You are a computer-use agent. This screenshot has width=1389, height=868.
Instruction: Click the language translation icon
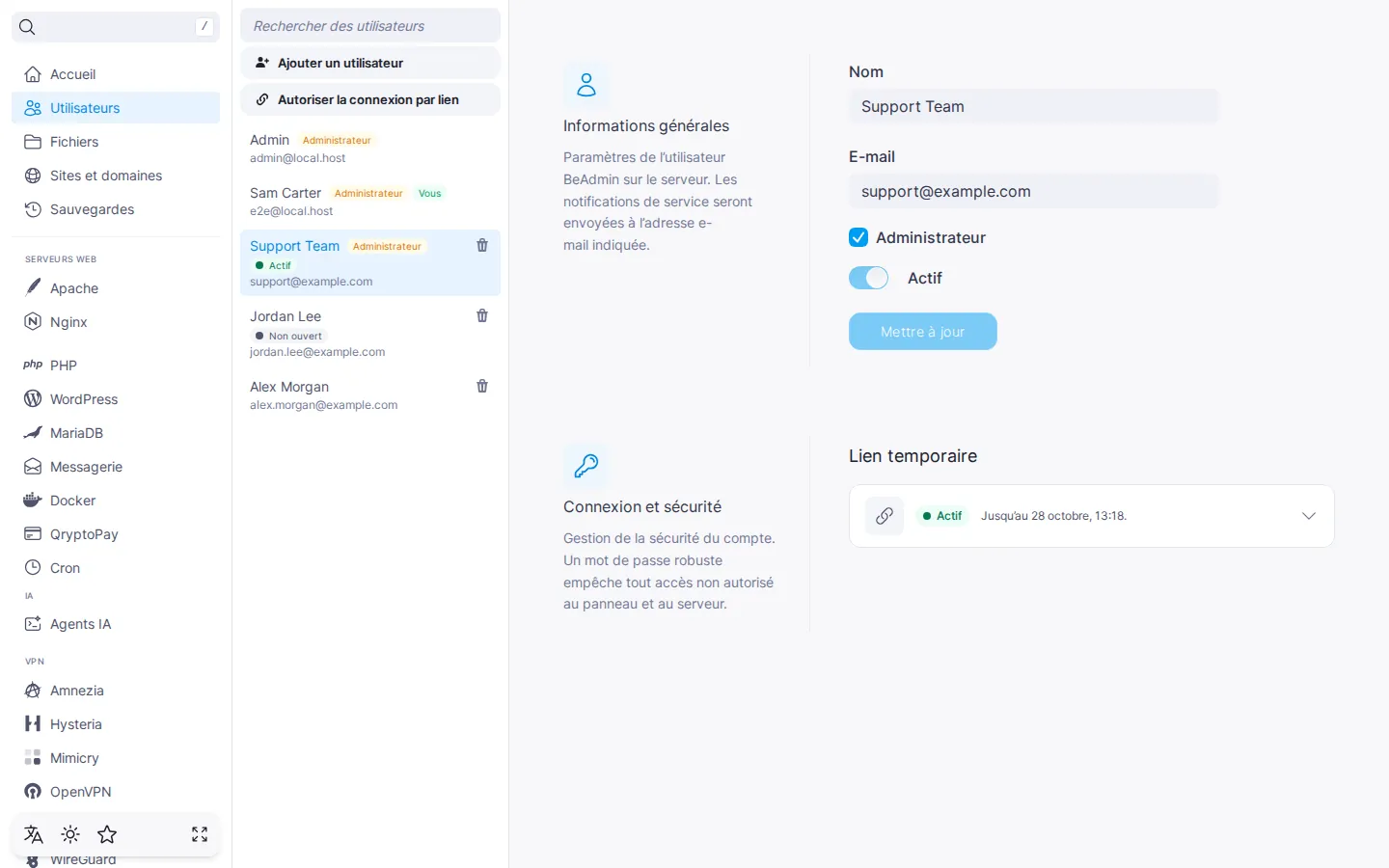tap(34, 834)
